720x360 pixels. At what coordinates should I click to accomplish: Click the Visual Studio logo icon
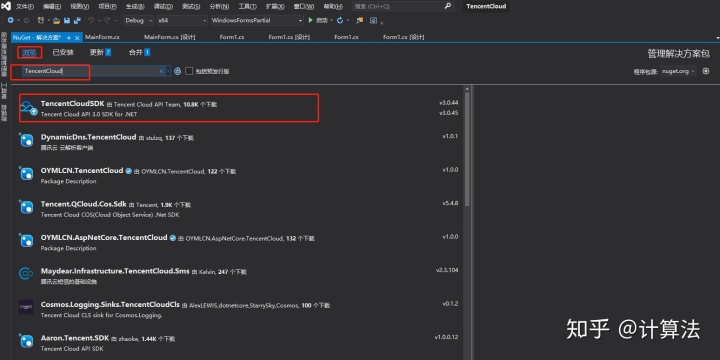pos(7,6)
